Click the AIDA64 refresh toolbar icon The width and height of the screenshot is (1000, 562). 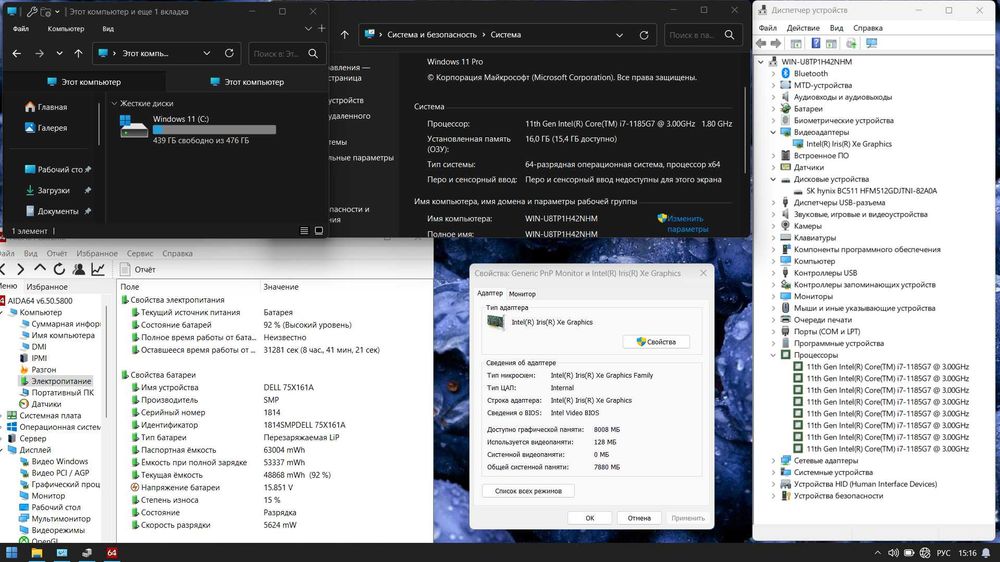(59, 269)
